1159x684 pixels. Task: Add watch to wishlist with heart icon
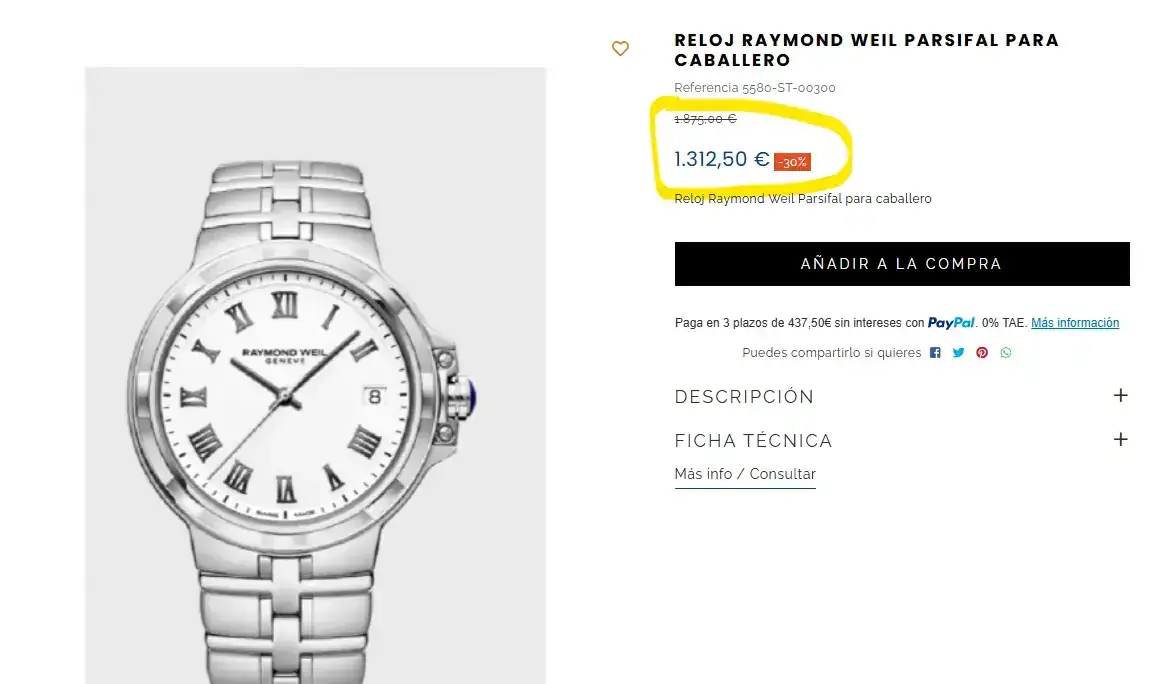[x=620, y=48]
